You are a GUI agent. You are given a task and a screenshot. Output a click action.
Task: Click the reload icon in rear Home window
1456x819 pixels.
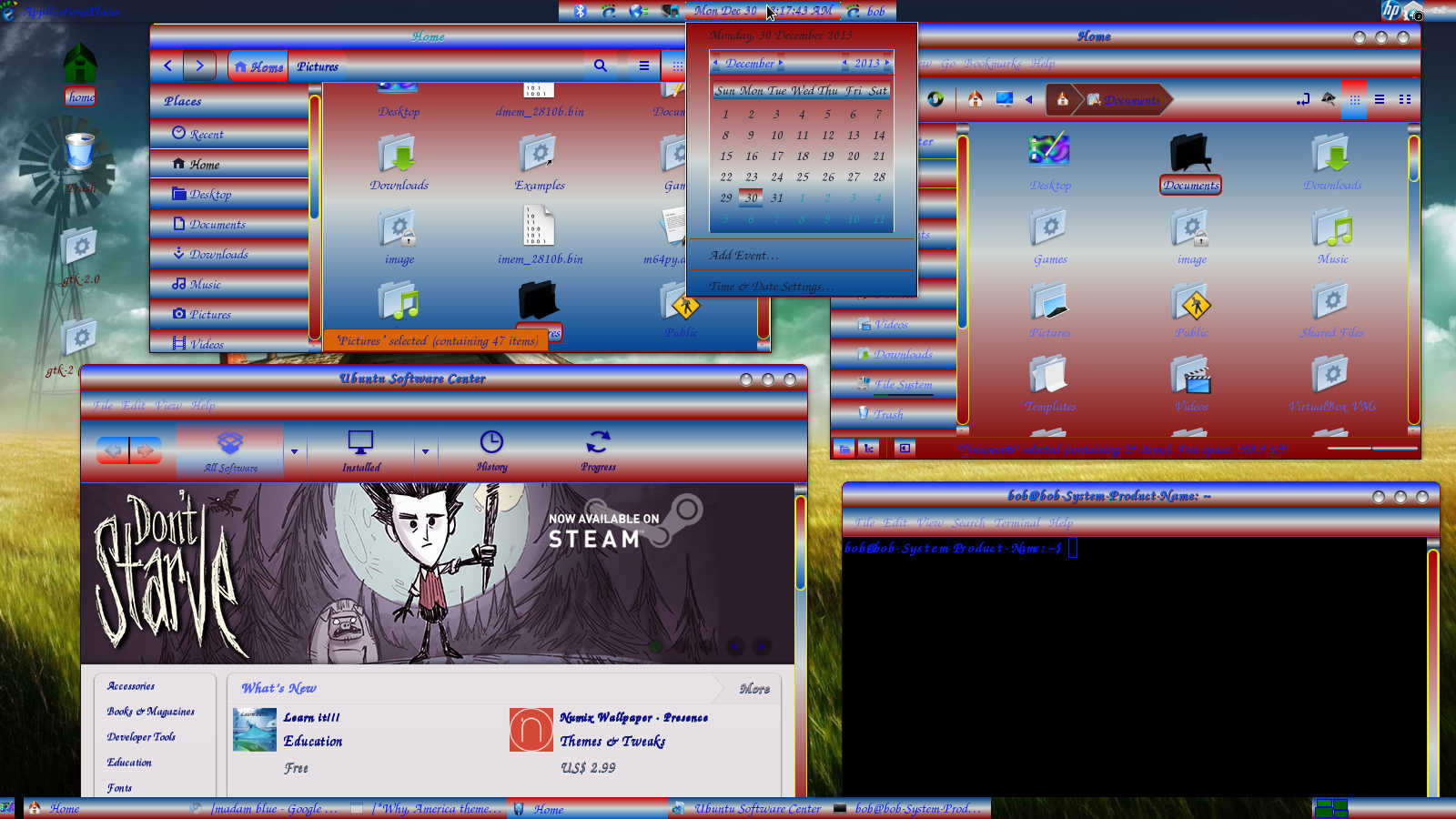tap(935, 99)
